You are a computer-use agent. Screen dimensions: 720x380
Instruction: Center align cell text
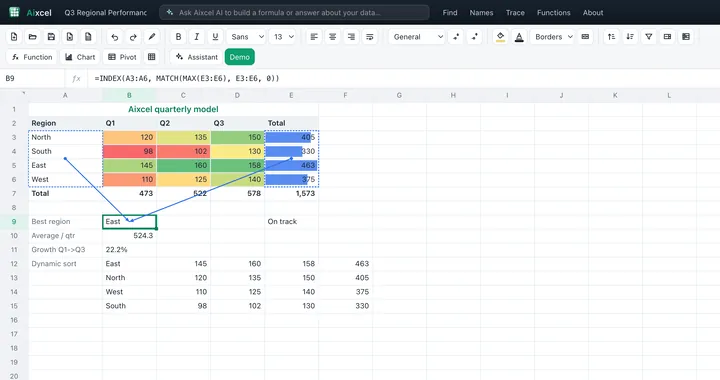point(332,37)
